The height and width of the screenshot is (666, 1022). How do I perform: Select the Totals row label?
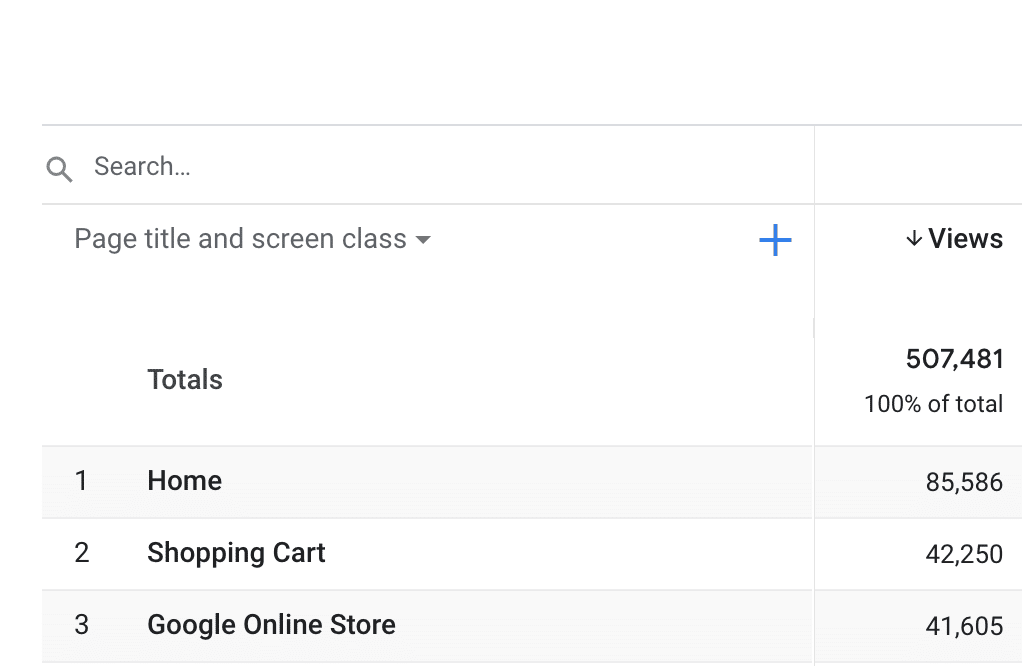click(x=185, y=380)
